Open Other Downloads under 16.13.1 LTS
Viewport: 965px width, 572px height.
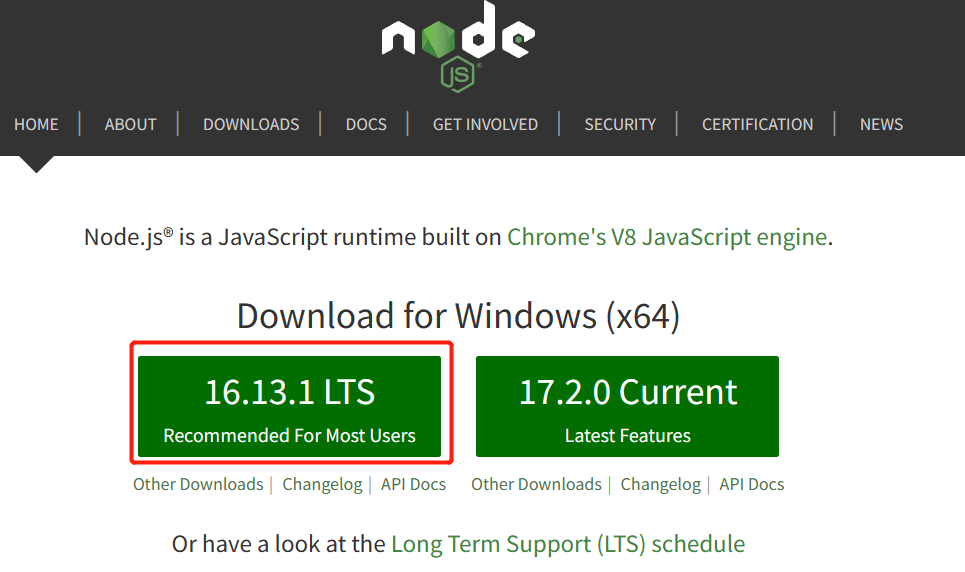pos(198,485)
